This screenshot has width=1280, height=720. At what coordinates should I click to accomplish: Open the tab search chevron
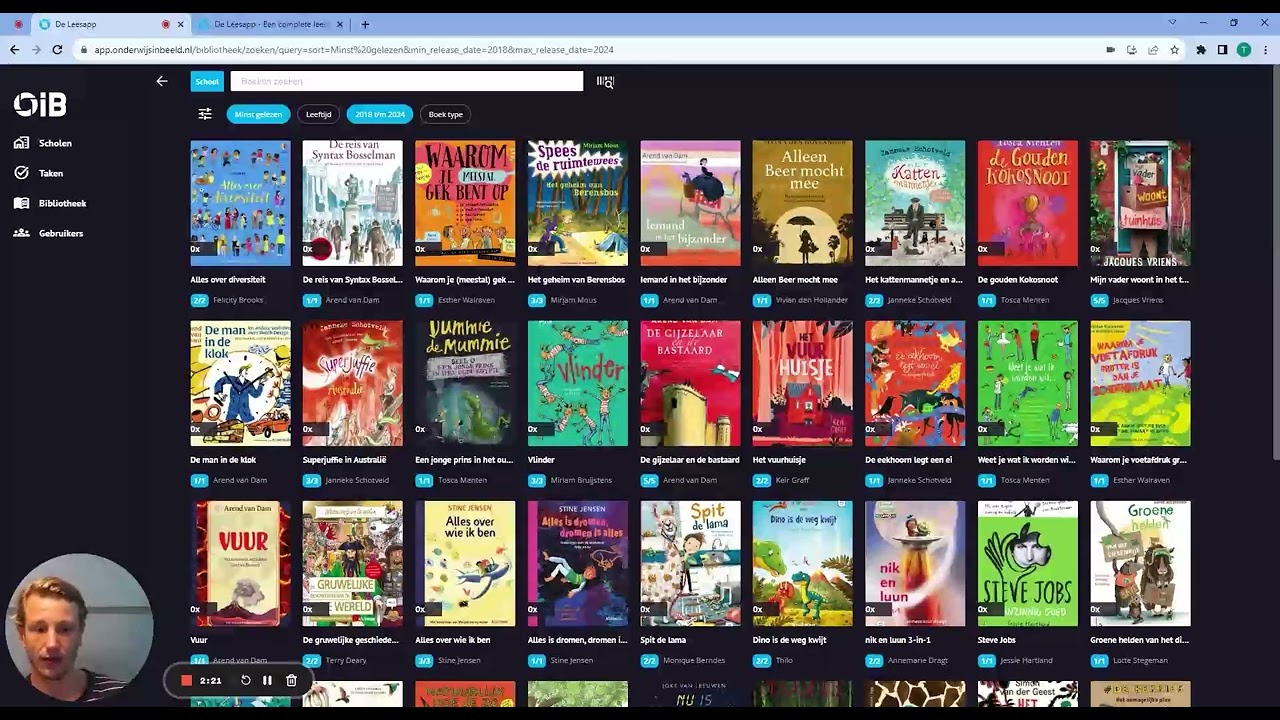click(1172, 22)
